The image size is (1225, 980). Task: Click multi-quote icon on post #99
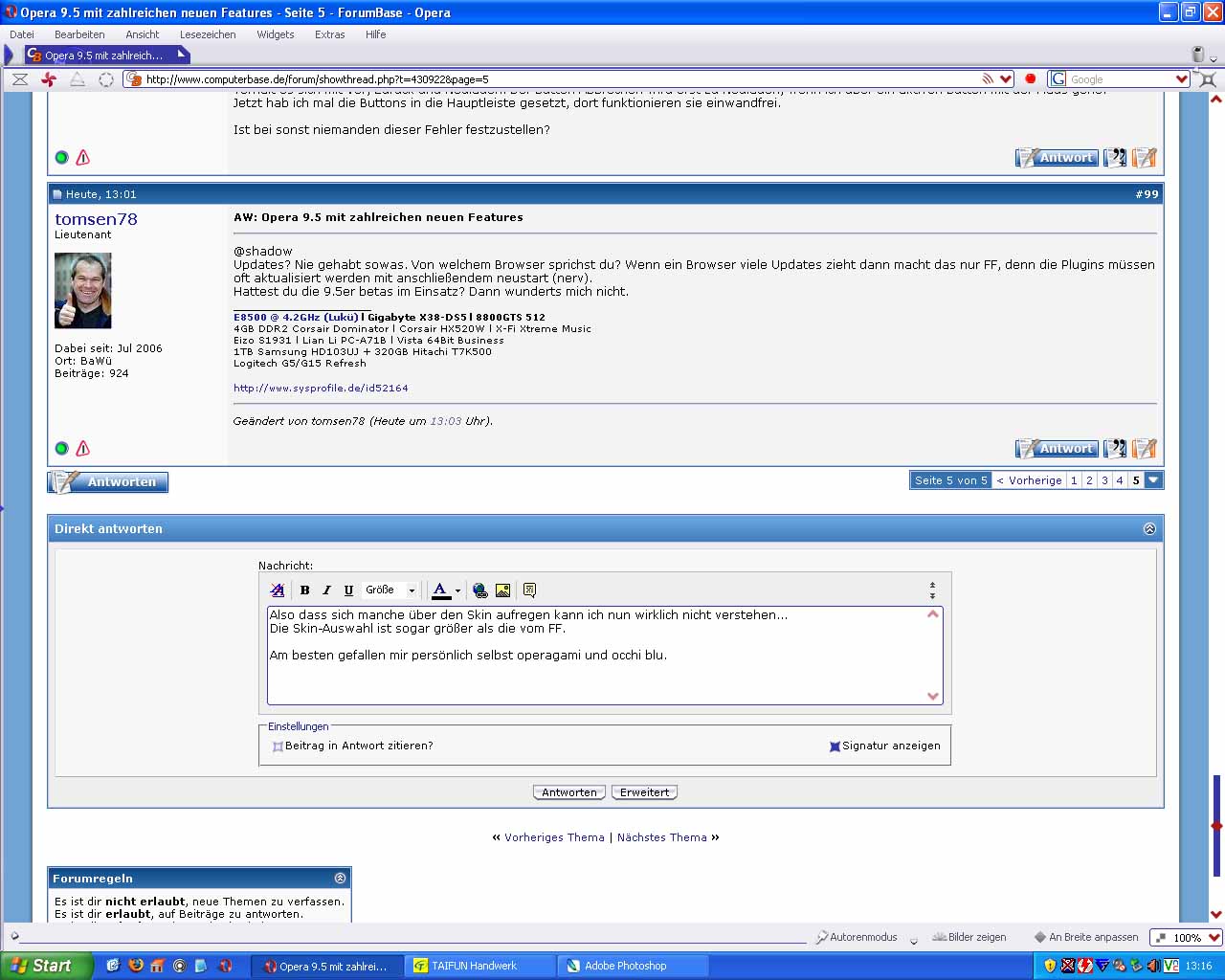(1115, 448)
